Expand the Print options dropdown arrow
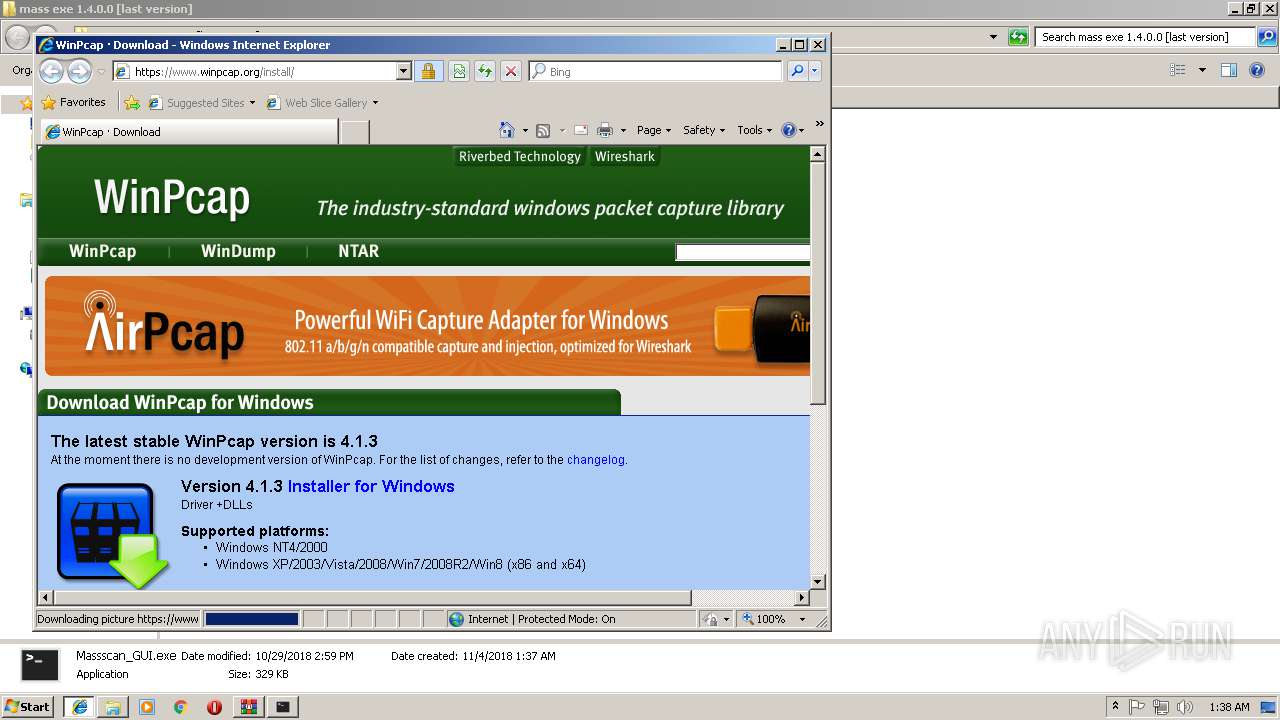This screenshot has height=720, width=1280. [623, 131]
